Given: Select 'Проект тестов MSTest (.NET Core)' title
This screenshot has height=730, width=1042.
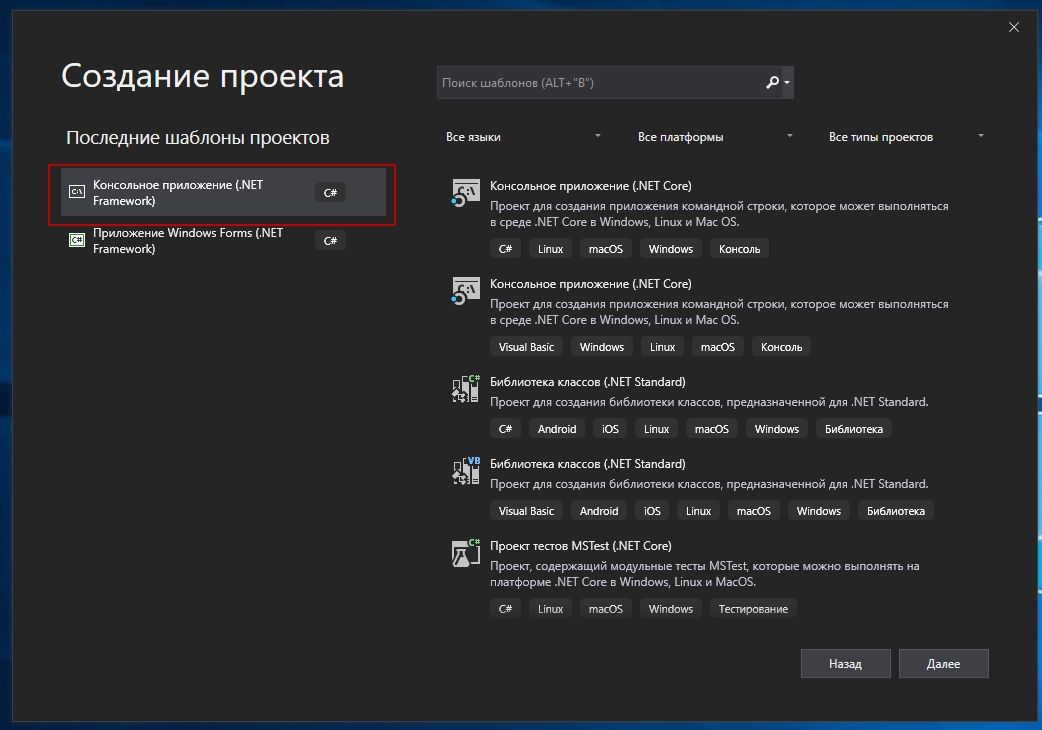Looking at the screenshot, I should (x=581, y=546).
